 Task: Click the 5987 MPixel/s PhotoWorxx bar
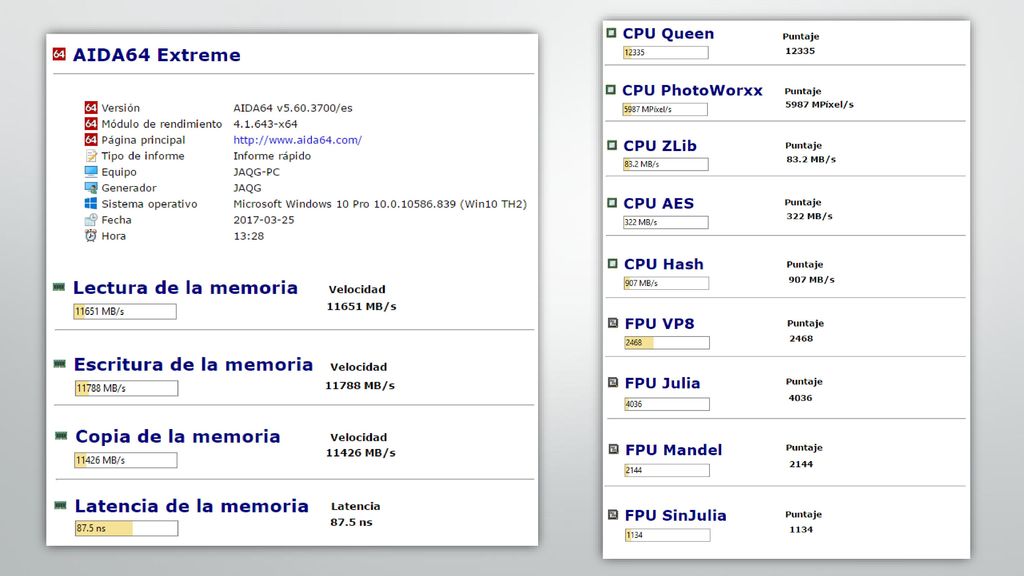point(665,109)
